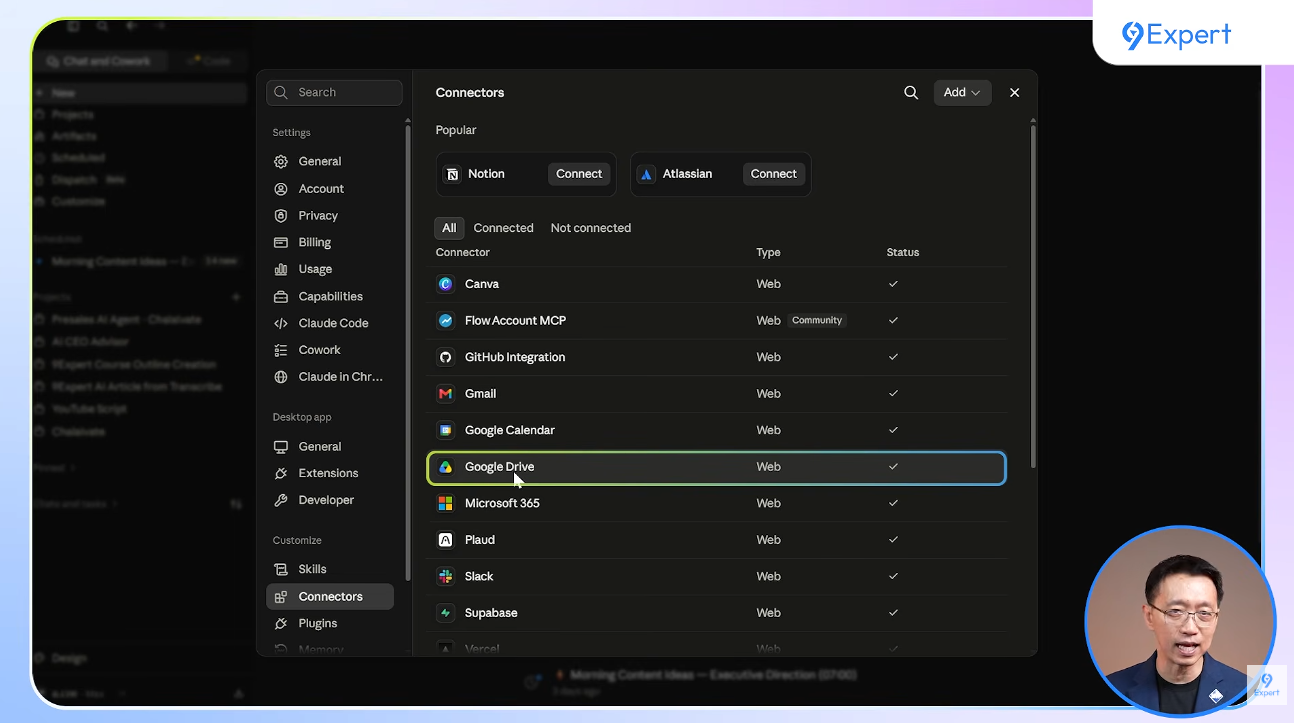This screenshot has width=1294, height=723.
Task: Open search via Connectors magnifier icon
Action: [911, 92]
